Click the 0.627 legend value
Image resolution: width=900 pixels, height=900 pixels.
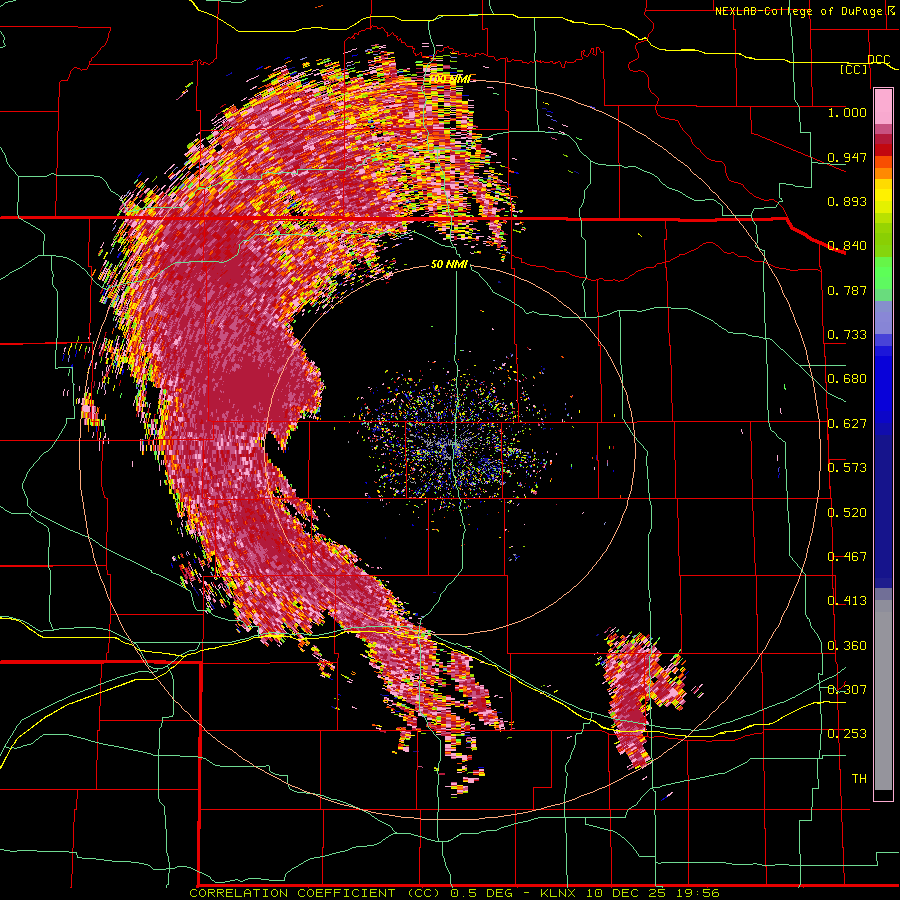[847, 424]
